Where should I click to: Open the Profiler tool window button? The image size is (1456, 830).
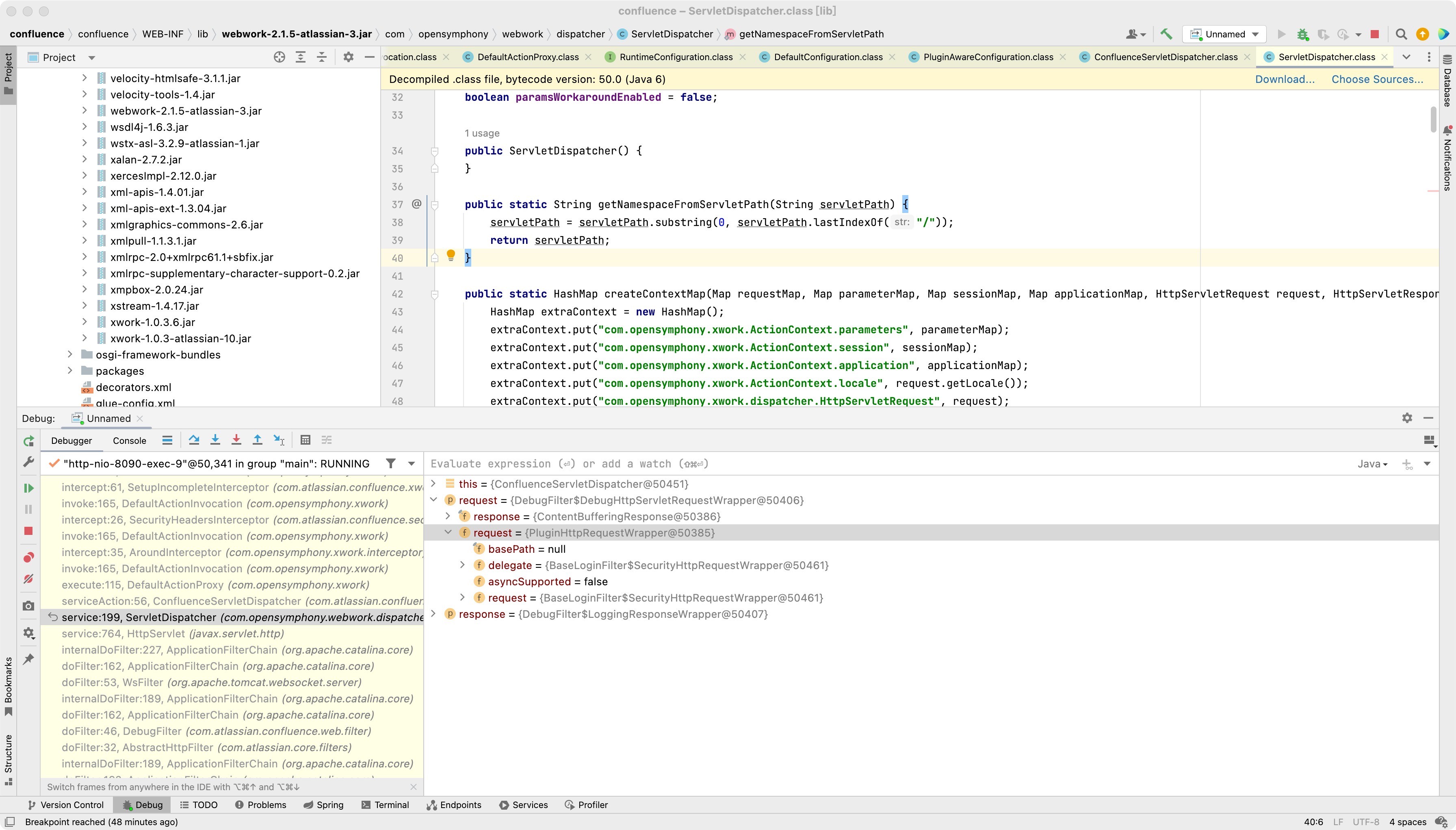click(x=585, y=805)
